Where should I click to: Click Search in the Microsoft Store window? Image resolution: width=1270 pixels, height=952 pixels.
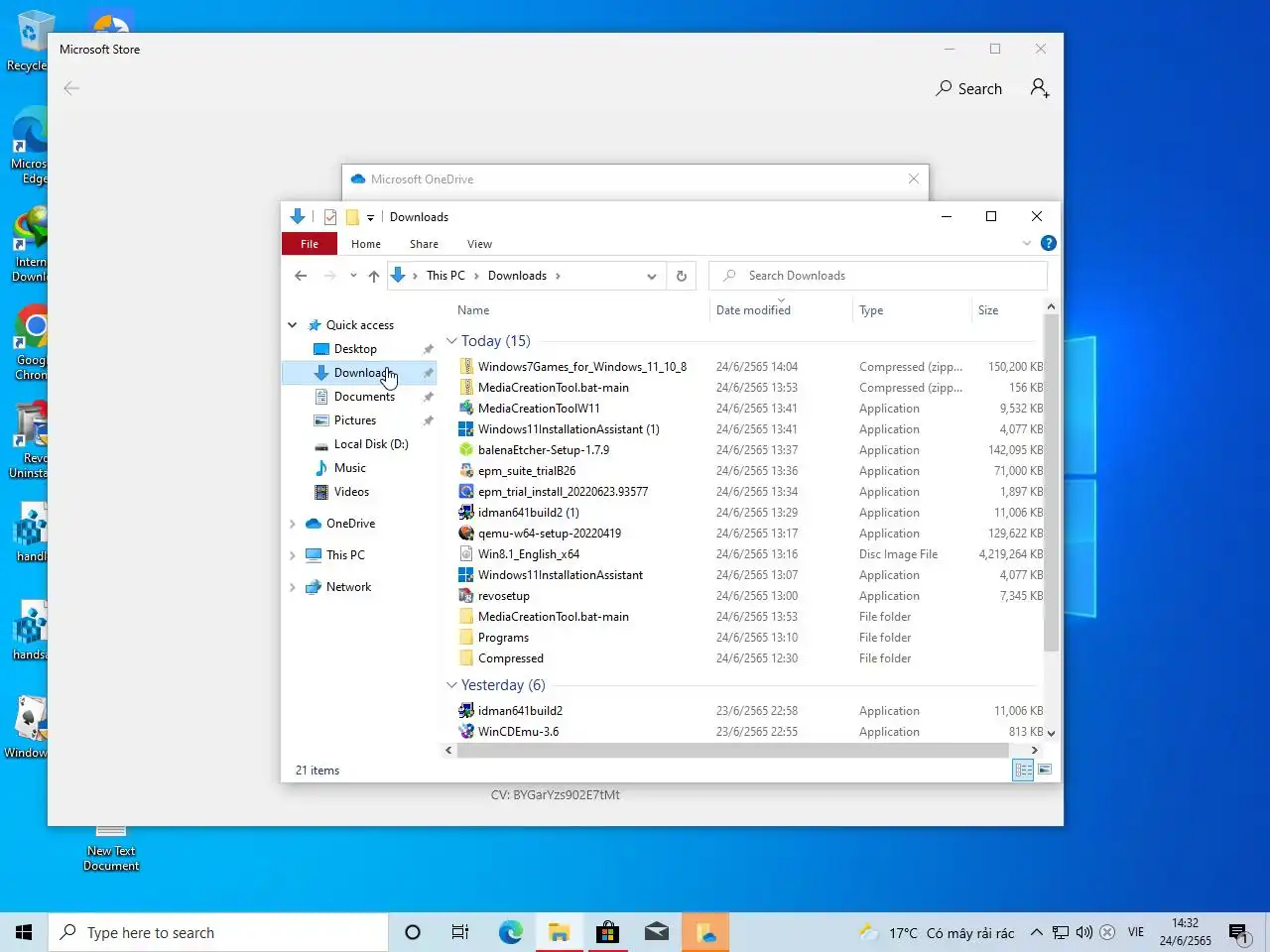click(968, 88)
